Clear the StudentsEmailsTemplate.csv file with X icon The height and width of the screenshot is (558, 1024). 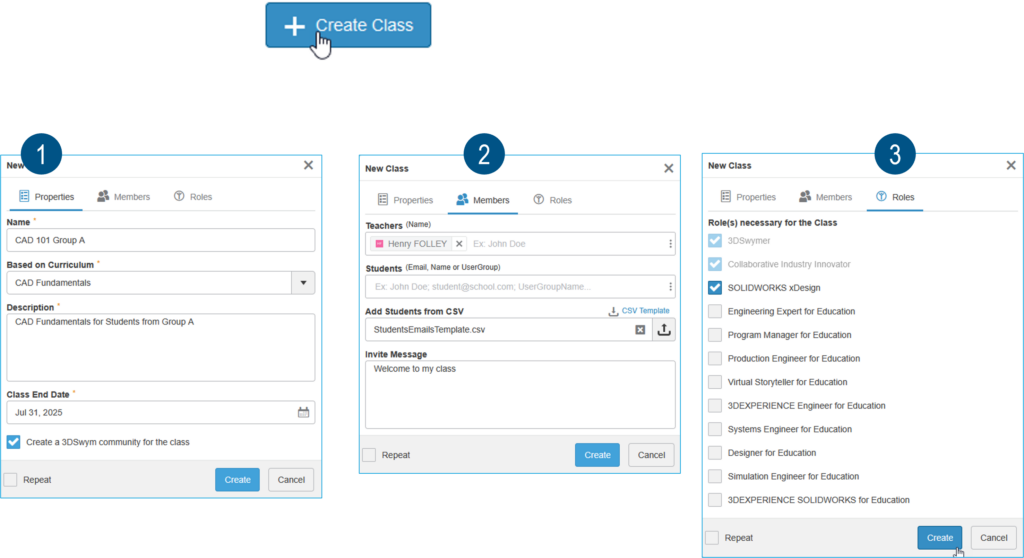pyautogui.click(x=640, y=330)
